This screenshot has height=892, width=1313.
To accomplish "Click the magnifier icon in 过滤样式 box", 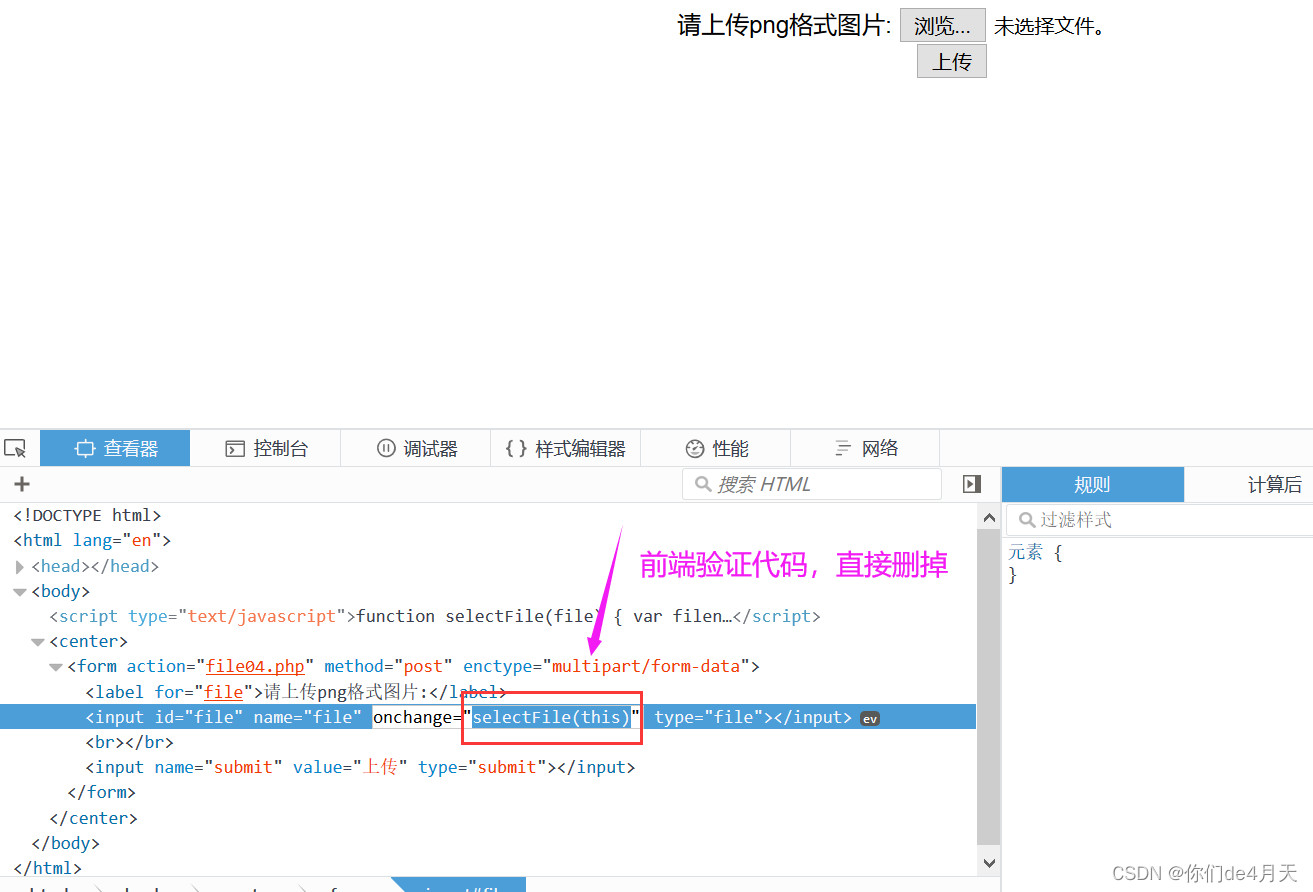I will coord(1028,519).
